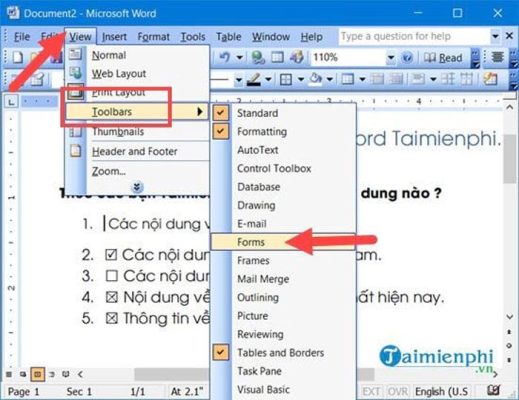The image size is (519, 400).
Task: Click the Type a question for help field
Action: tap(414, 36)
